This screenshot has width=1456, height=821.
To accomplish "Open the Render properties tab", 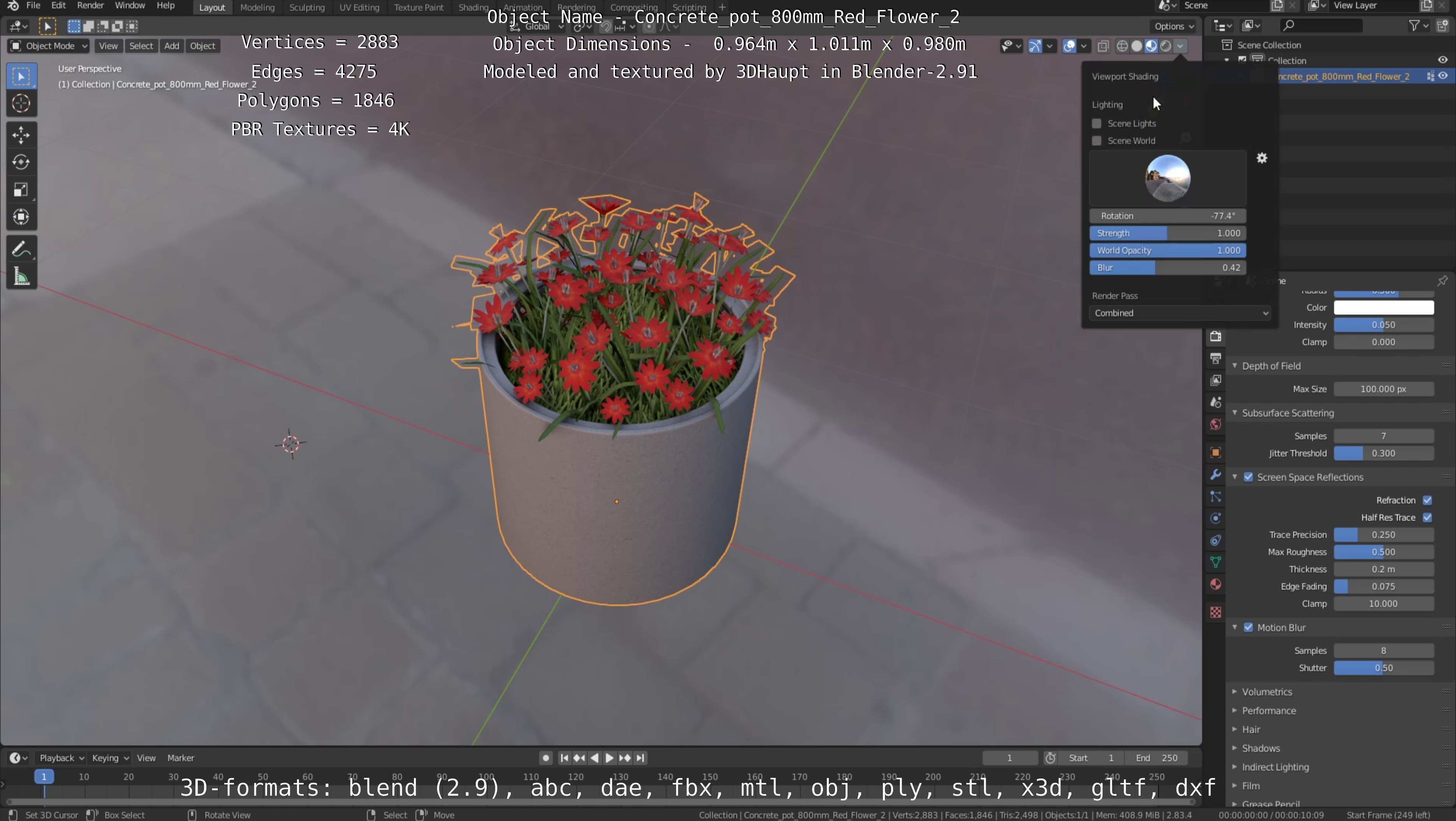I will click(x=1216, y=336).
